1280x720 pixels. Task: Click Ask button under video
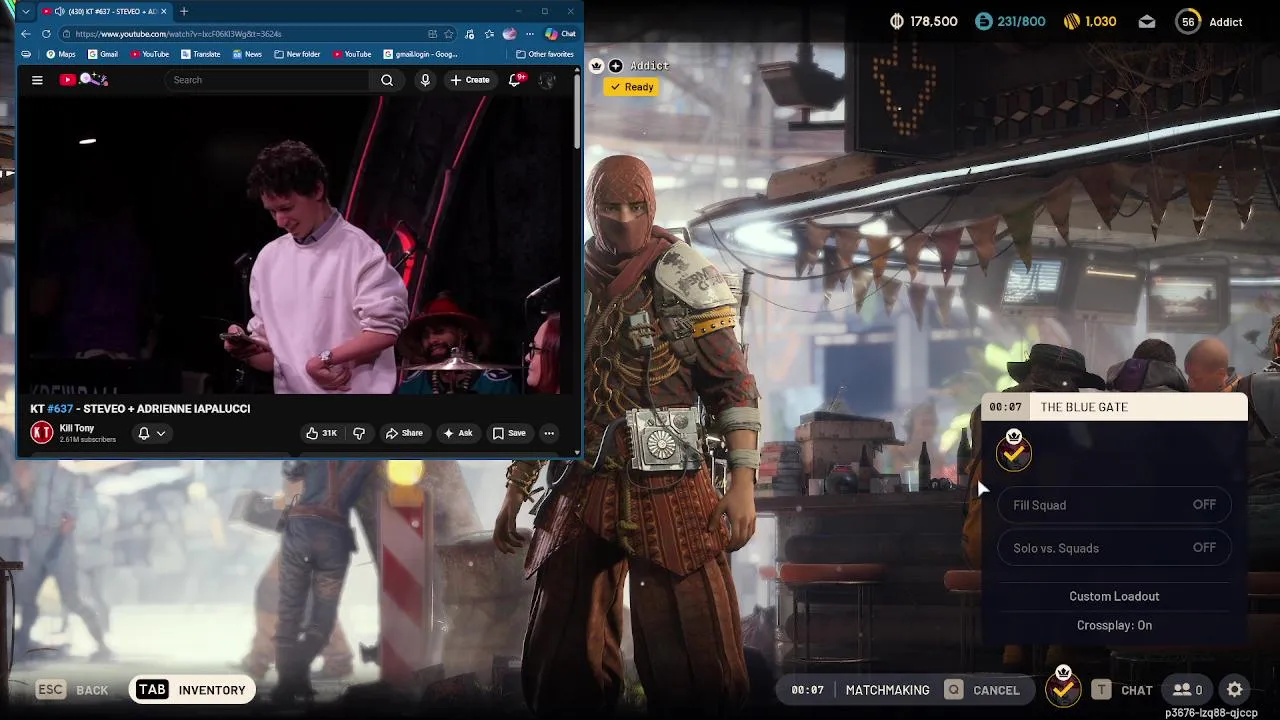pyautogui.click(x=458, y=433)
